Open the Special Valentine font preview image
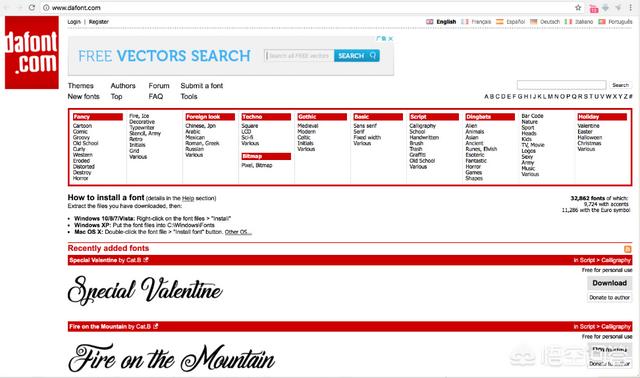This screenshot has height=378, width=640. pos(145,290)
